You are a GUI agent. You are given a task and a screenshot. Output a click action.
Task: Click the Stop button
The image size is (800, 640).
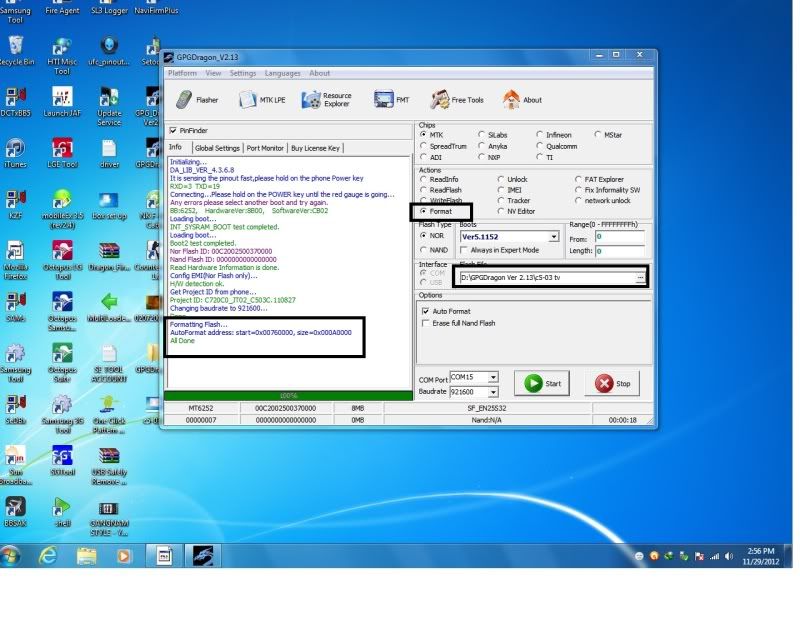[x=612, y=383]
